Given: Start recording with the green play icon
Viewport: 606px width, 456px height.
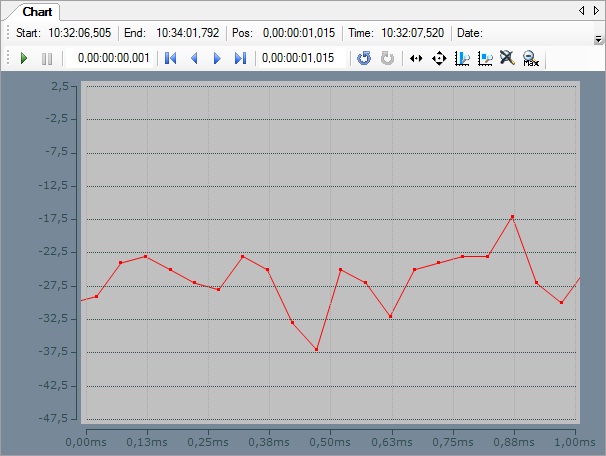Looking at the screenshot, I should [24, 58].
